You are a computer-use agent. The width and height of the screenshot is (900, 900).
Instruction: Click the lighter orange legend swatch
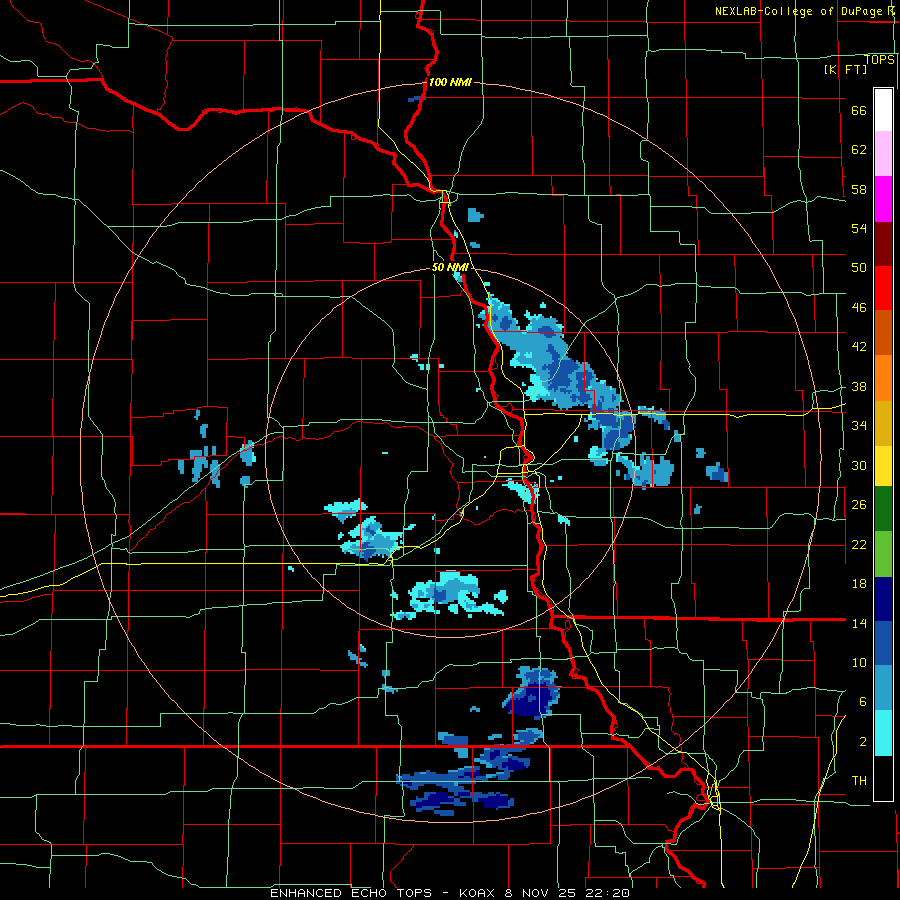[883, 378]
